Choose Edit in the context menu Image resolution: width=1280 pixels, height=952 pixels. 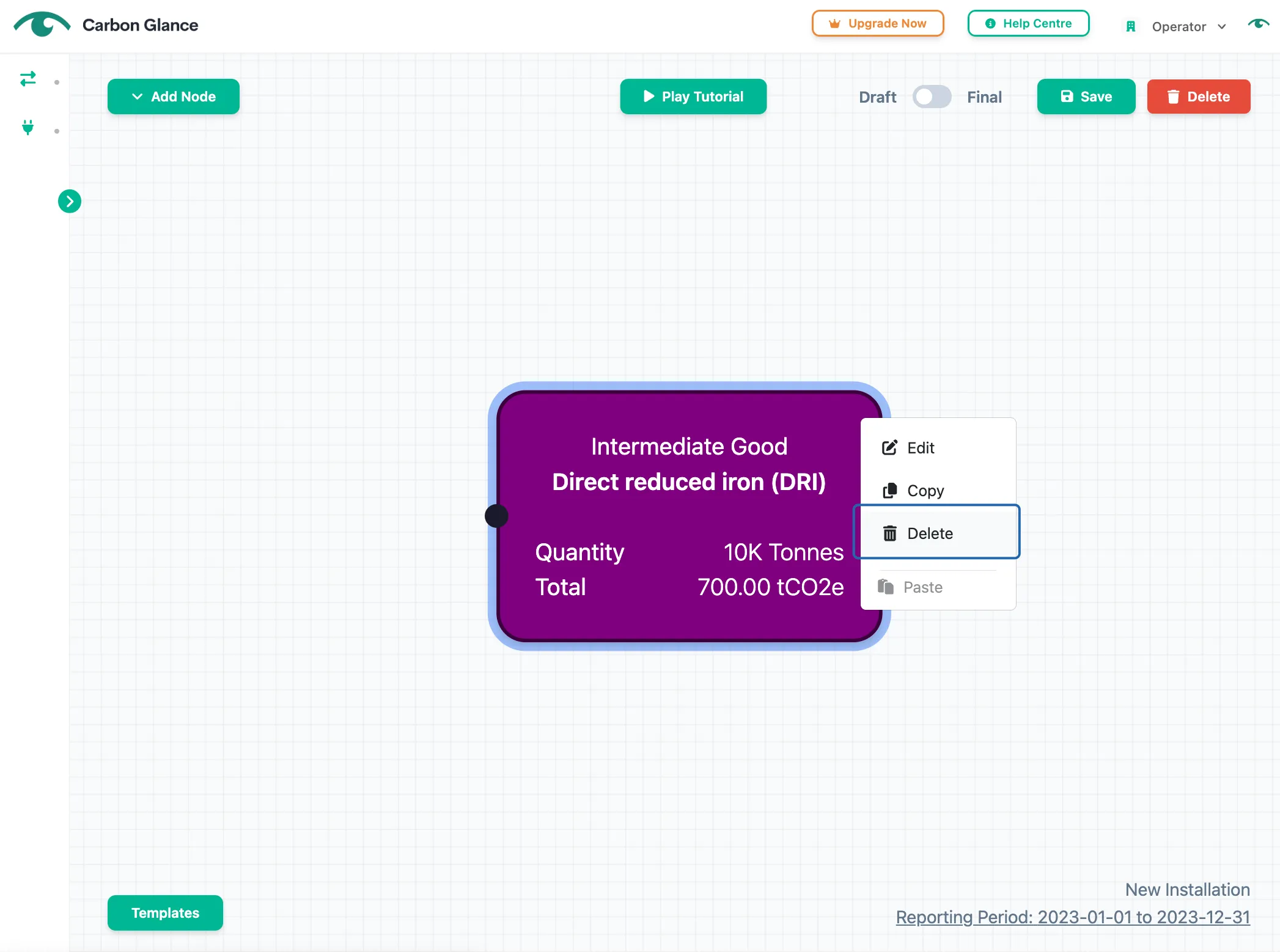[x=938, y=448]
